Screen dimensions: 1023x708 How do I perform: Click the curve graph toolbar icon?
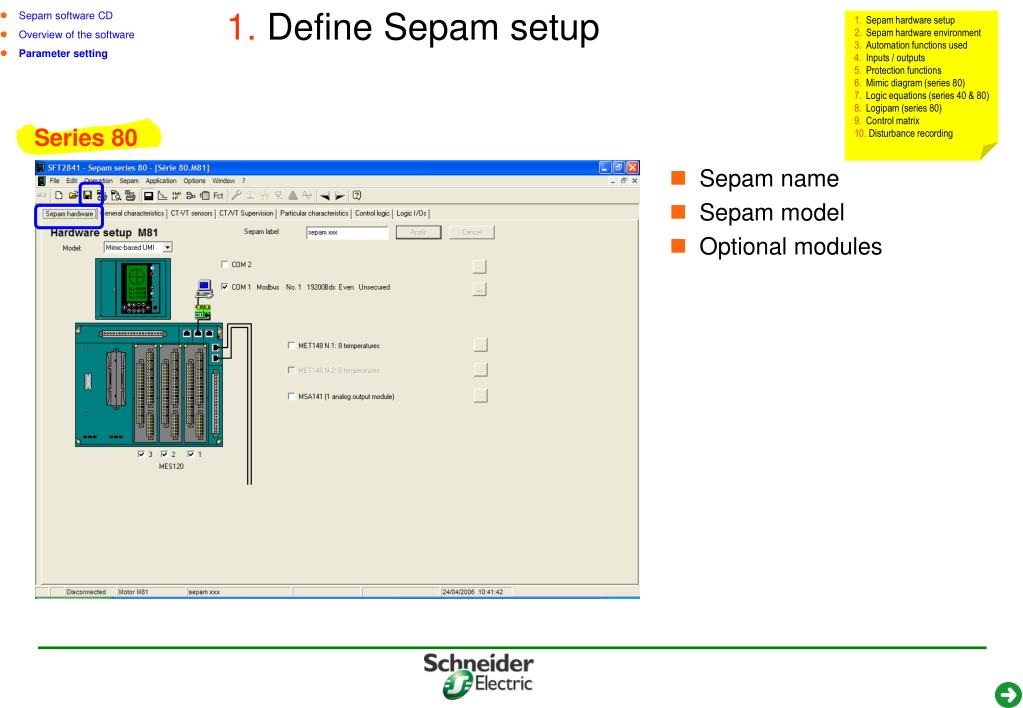pos(162,195)
